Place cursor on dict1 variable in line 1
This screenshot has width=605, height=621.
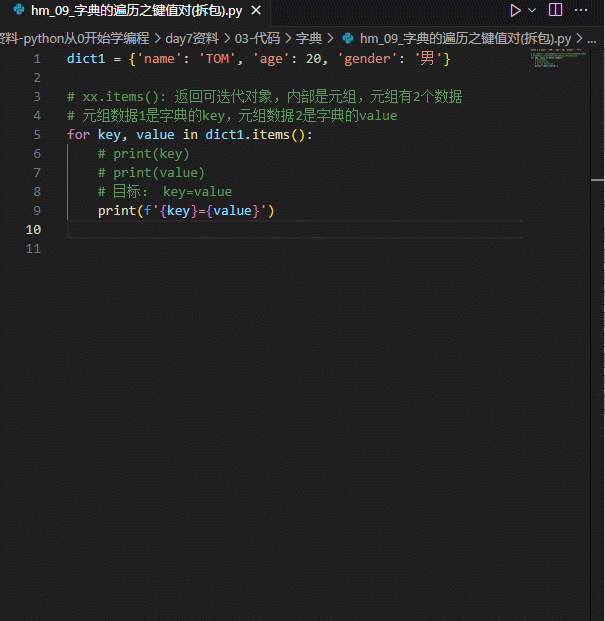[86, 59]
